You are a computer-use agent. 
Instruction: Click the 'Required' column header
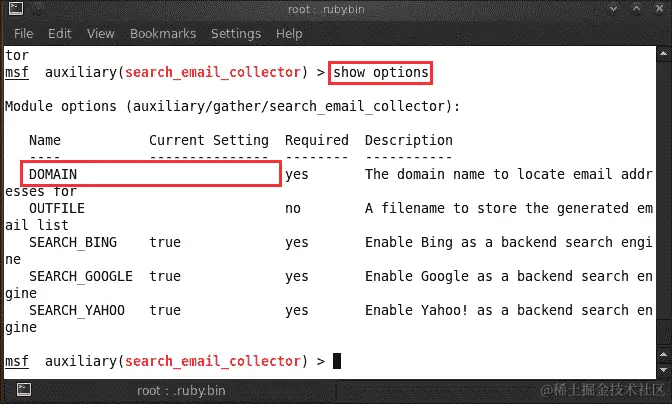[317, 141]
